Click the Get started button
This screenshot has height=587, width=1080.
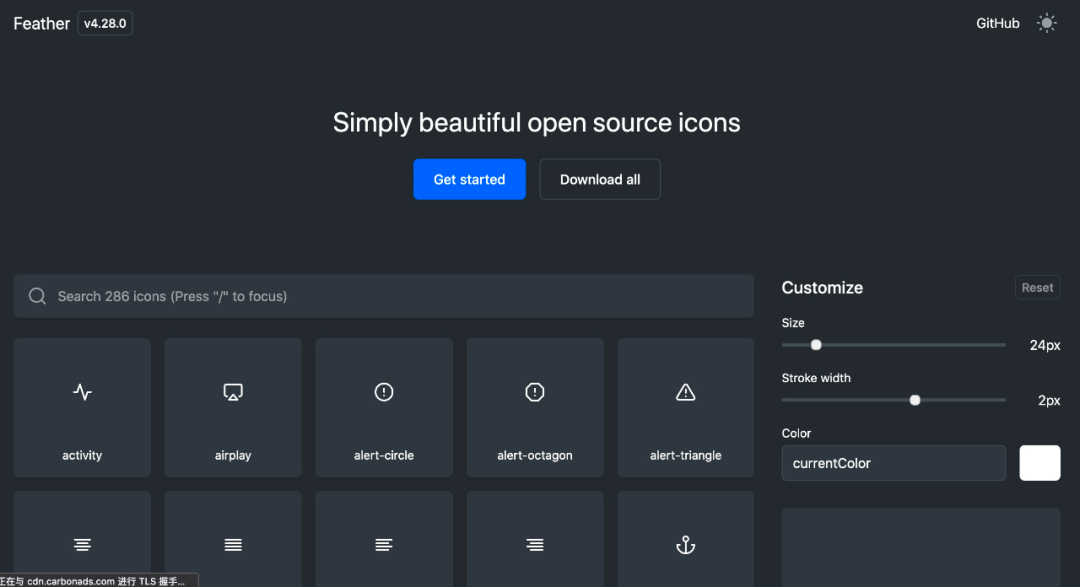(x=469, y=179)
